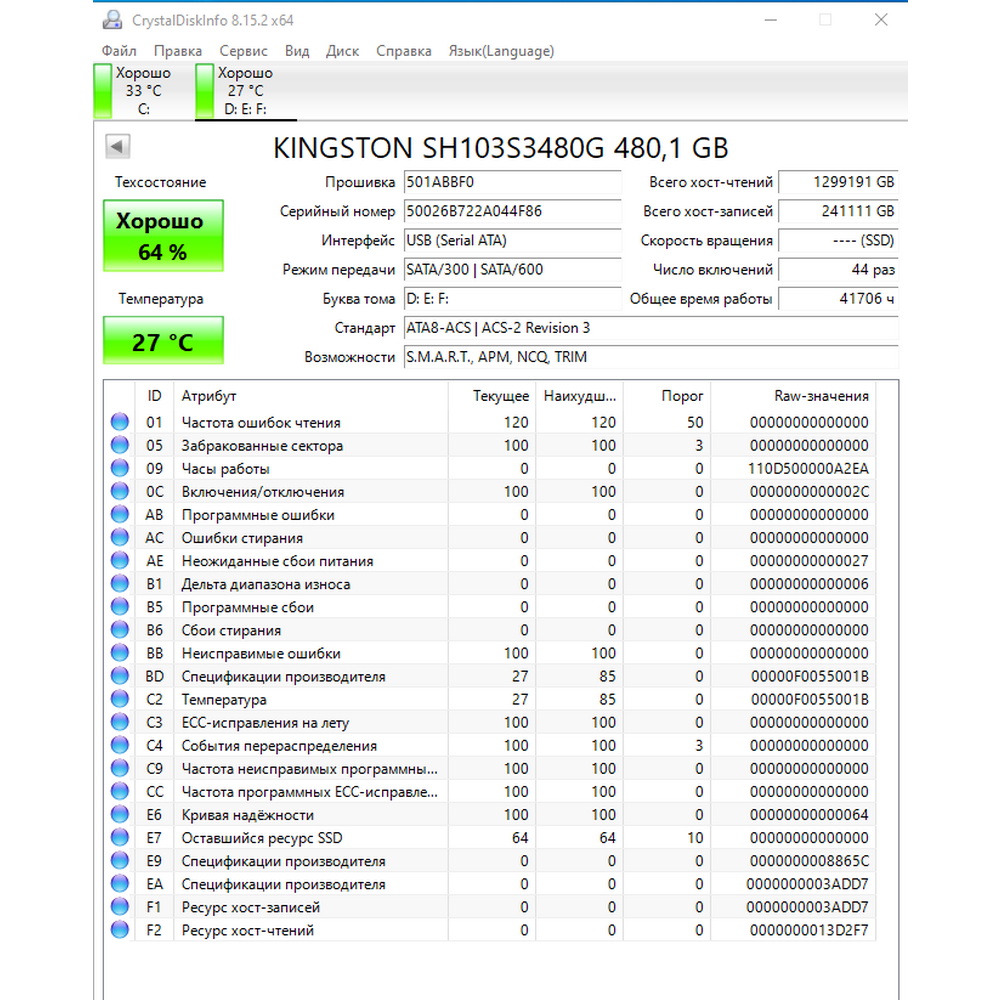Click the ID column header
The height and width of the screenshot is (1000, 1000).
click(154, 395)
